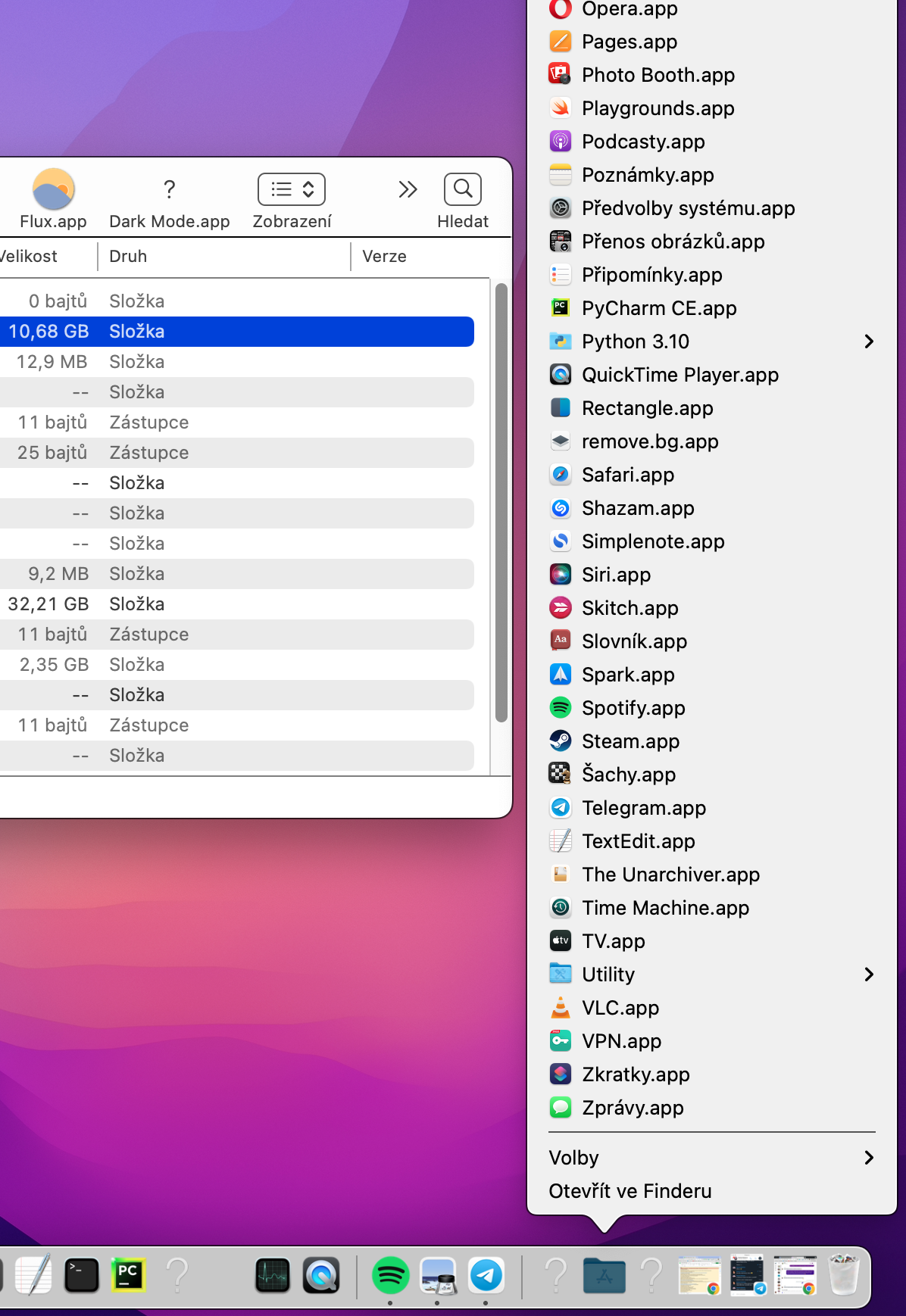Open the Zobrazení view dropdown in Finder
Viewport: 906px width, 1316px height.
click(292, 189)
